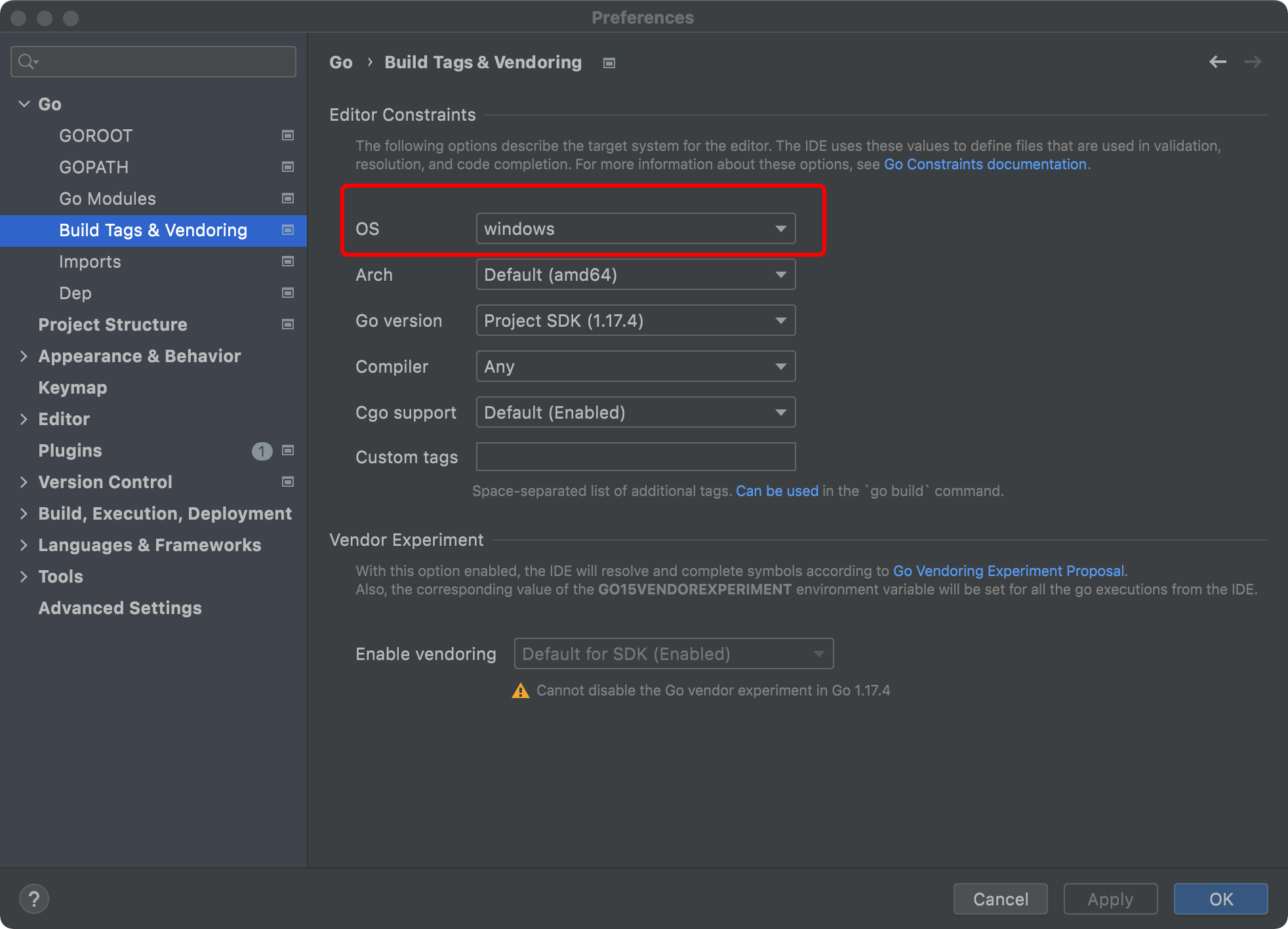The image size is (1288, 929).
Task: Click the Imports project-level icon
Action: coord(287,261)
